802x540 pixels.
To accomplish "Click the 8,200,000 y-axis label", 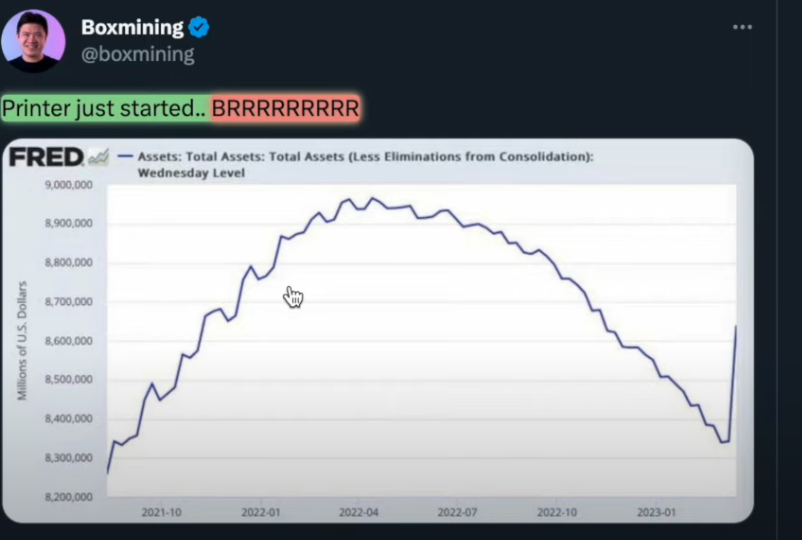I will point(68,497).
